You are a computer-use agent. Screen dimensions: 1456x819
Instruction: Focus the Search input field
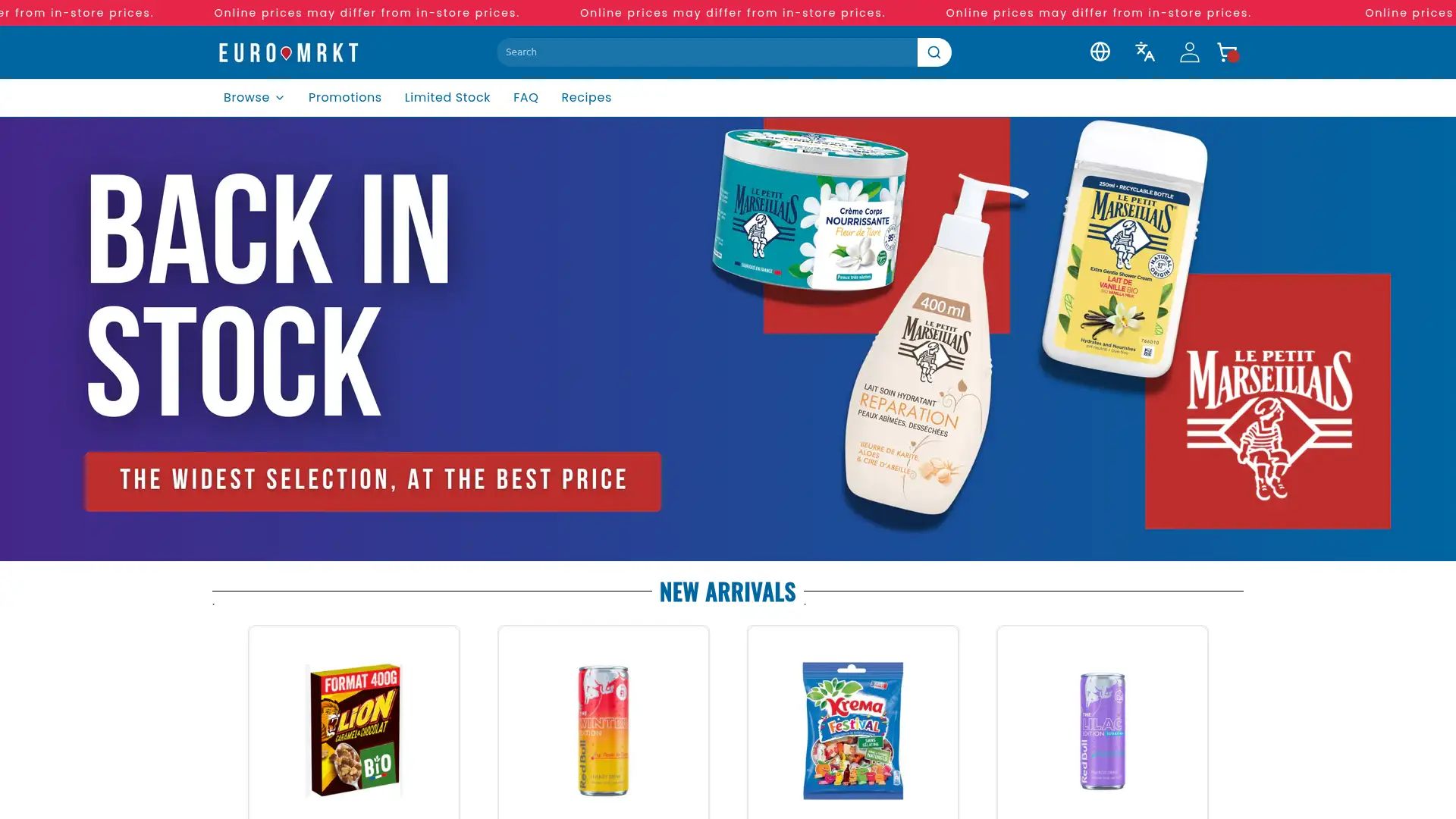(707, 52)
